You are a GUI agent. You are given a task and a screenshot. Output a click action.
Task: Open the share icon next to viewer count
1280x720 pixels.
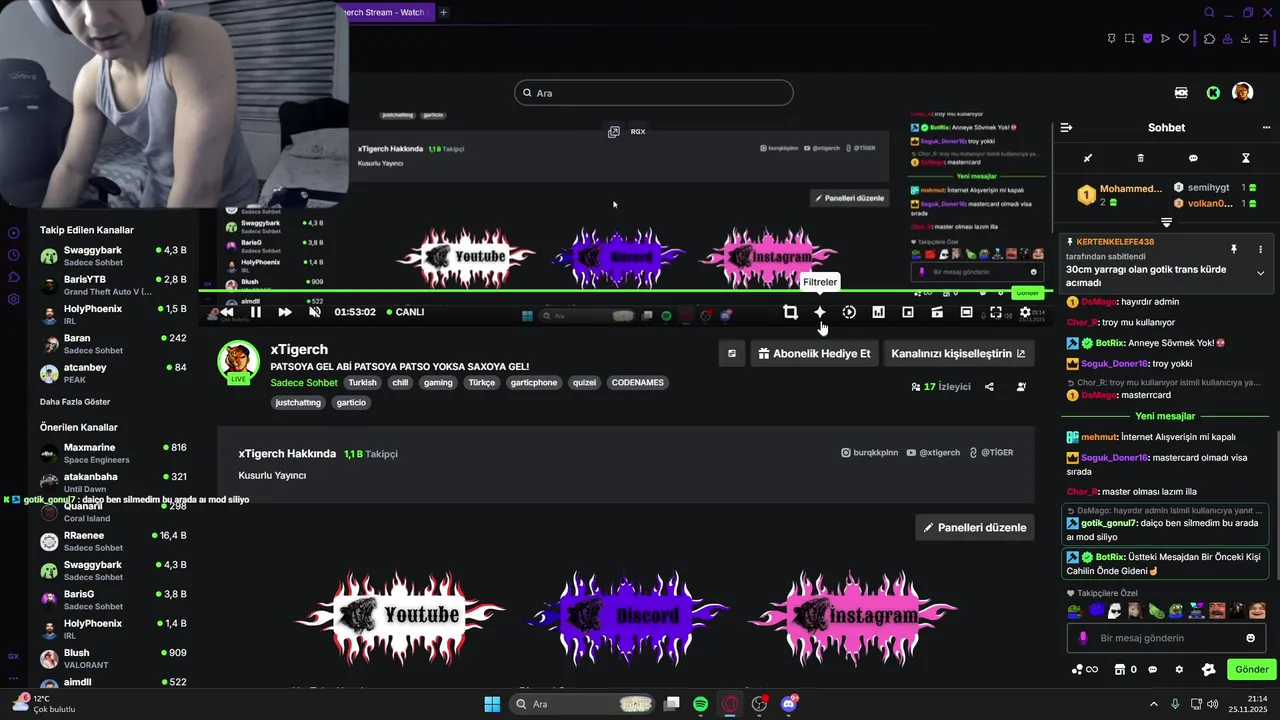[x=989, y=387]
